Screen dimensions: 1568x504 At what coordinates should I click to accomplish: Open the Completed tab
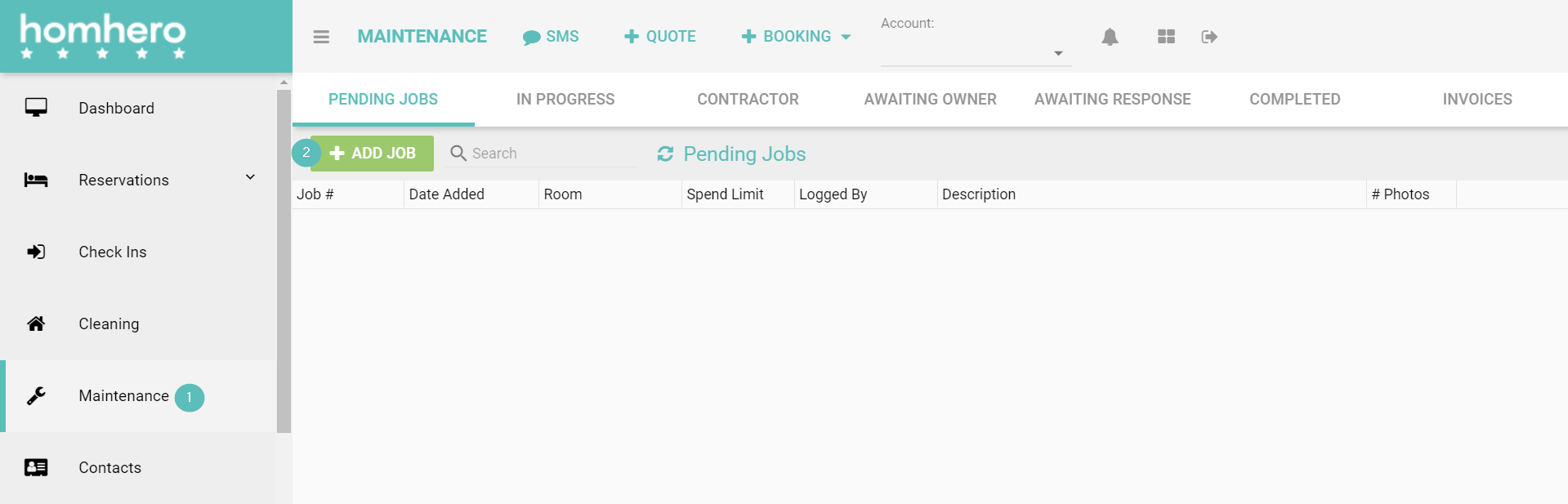[x=1294, y=100]
